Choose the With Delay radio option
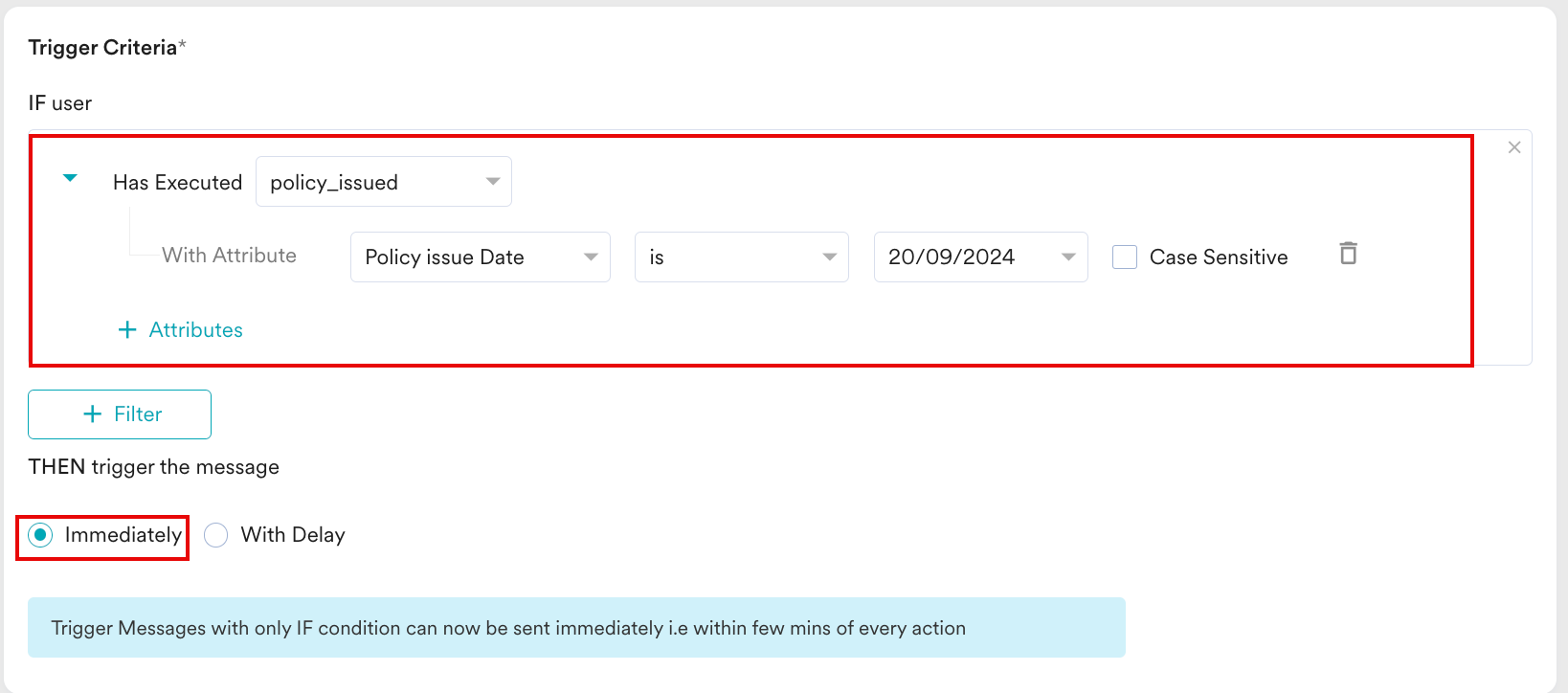 (x=216, y=535)
